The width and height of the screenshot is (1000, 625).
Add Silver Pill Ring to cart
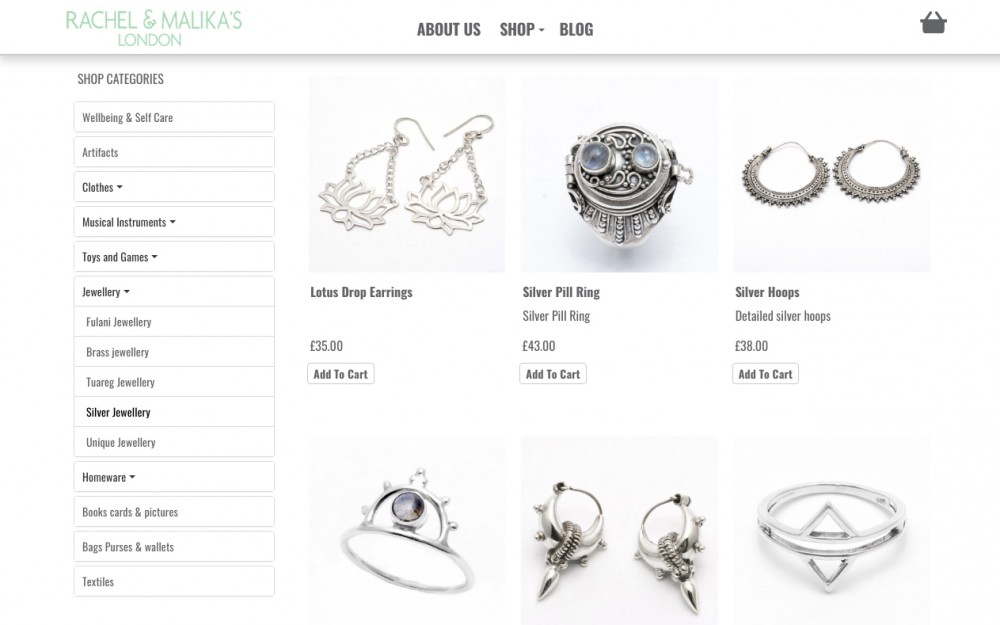[x=553, y=374]
